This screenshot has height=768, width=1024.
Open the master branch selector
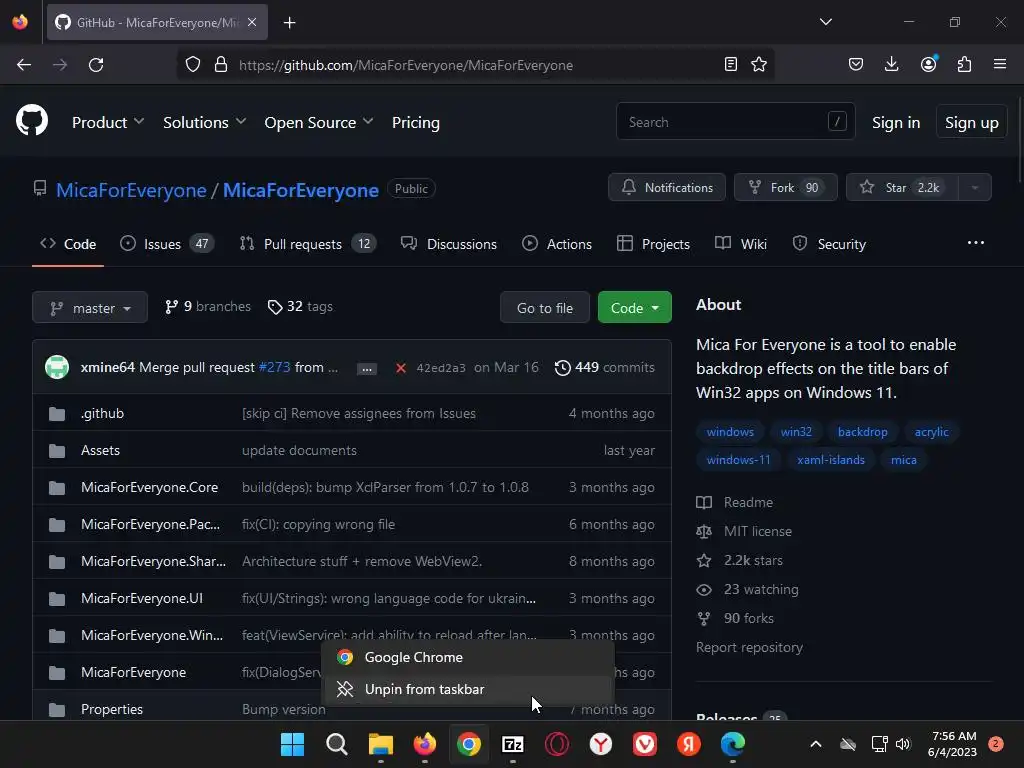tap(90, 308)
